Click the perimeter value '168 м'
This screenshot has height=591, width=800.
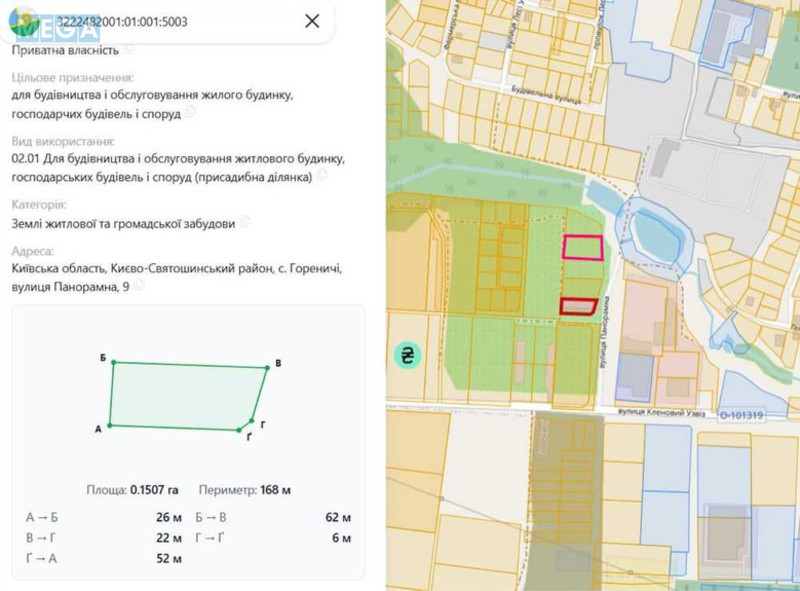click(276, 490)
